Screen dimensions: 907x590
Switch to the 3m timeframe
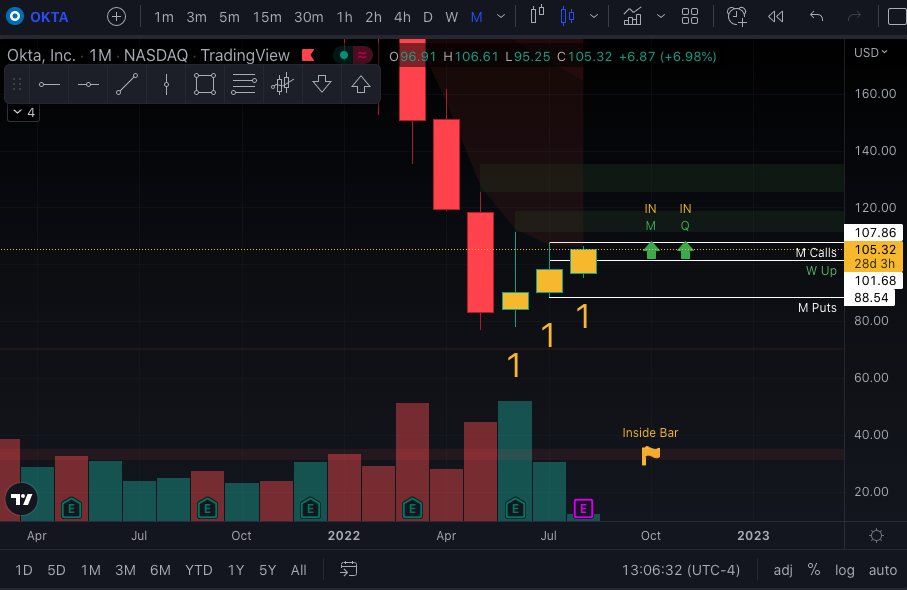(197, 17)
